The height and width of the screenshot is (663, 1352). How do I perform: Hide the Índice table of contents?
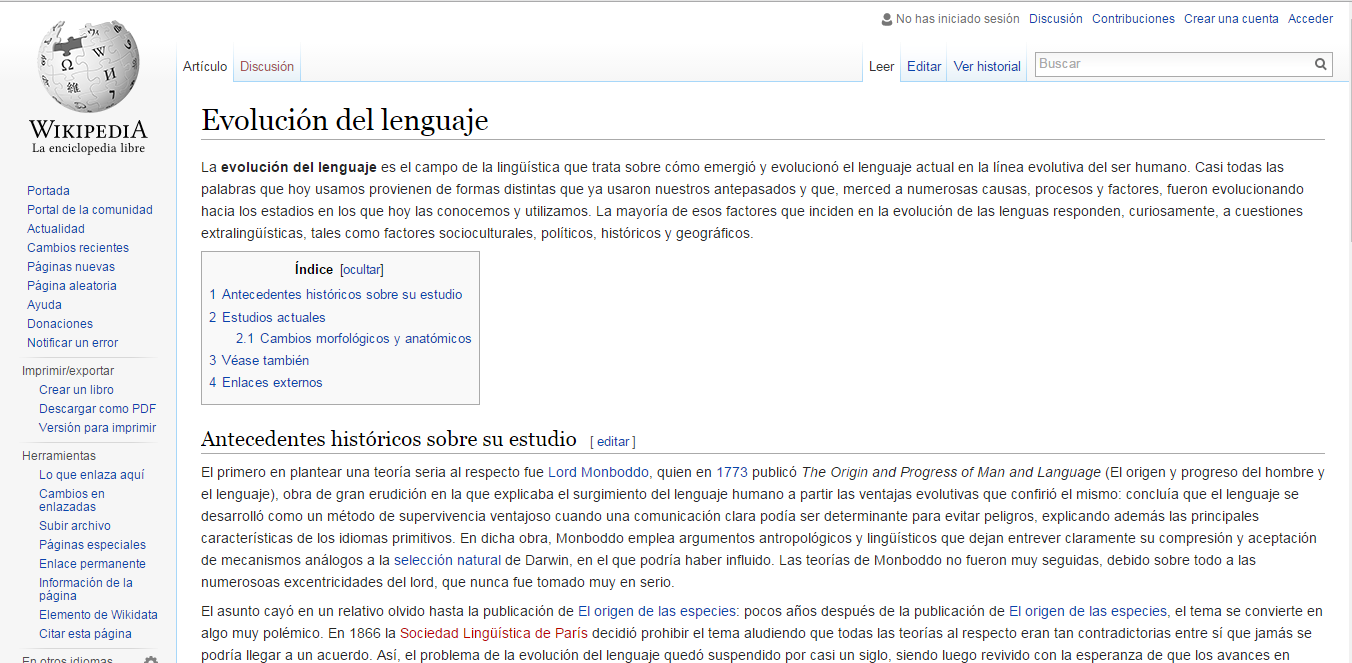[x=362, y=270]
